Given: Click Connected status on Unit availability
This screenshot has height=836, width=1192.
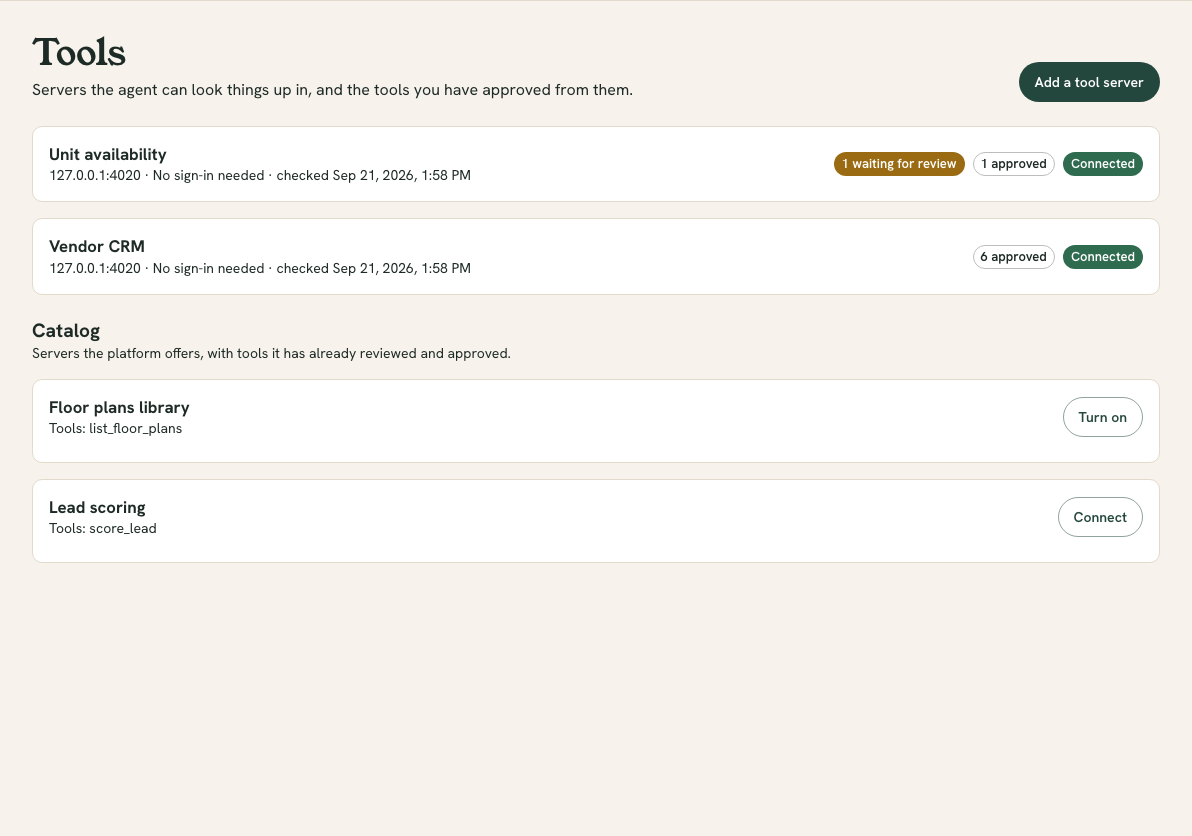Looking at the screenshot, I should (x=1102, y=164).
